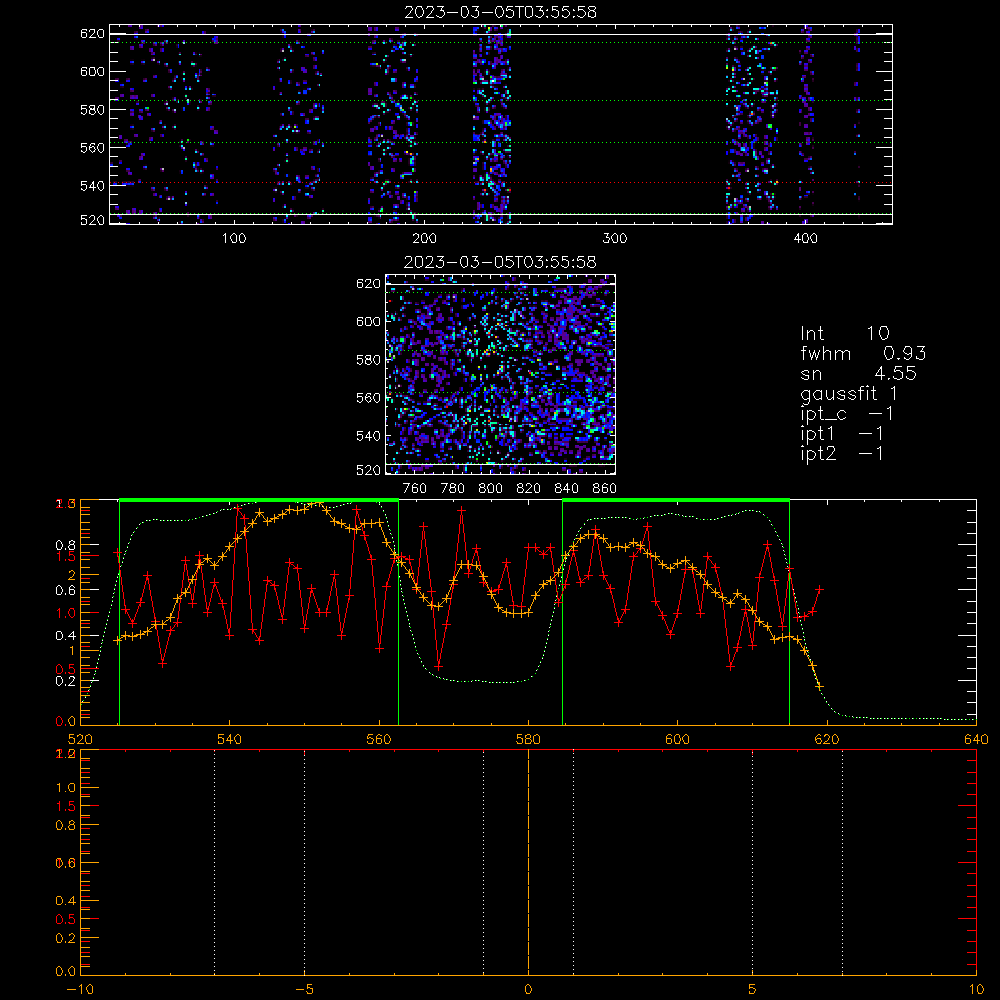Image resolution: width=1000 pixels, height=1000 pixels.
Task: Click x-axis label 800 under the square image
Action: (x=491, y=489)
